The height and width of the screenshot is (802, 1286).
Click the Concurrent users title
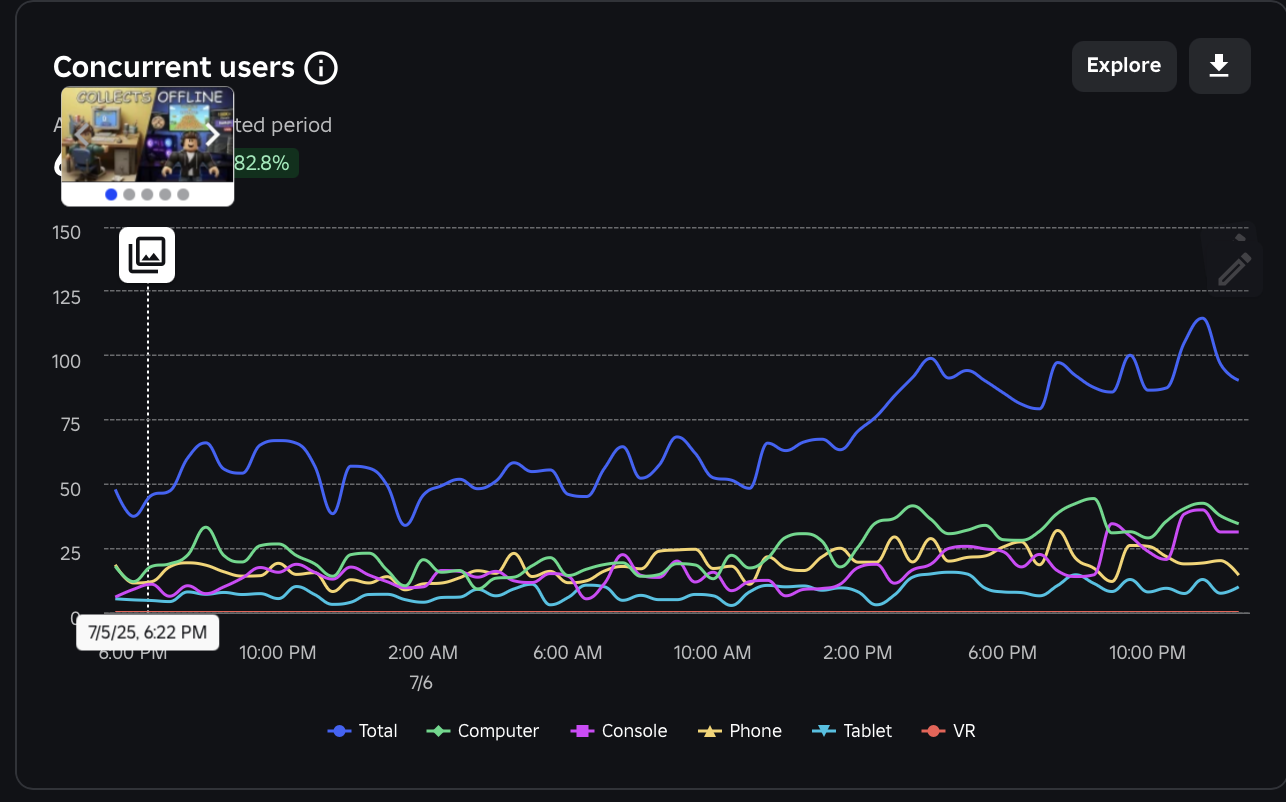pyautogui.click(x=174, y=67)
